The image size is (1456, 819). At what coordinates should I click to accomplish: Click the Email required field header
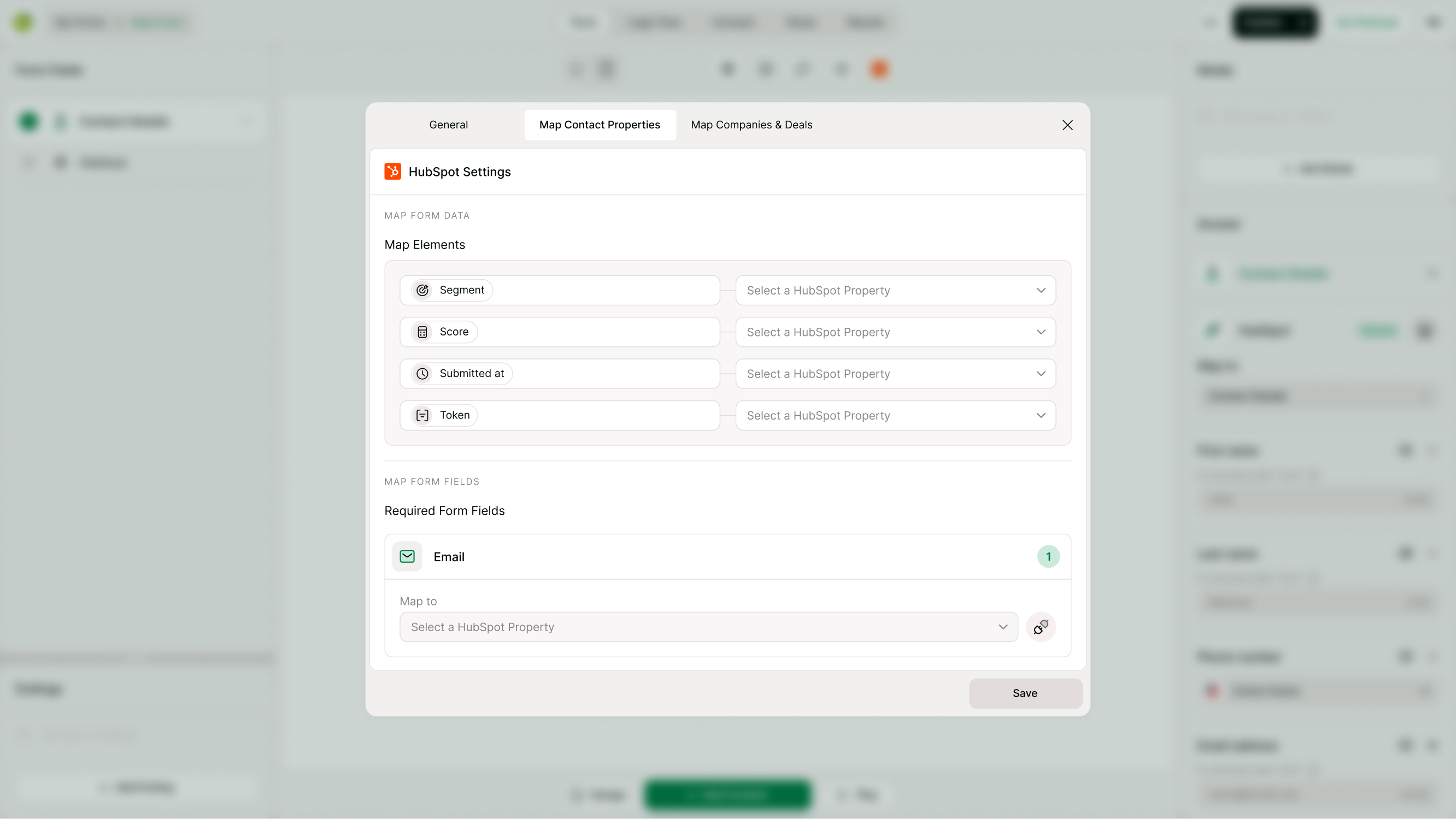(727, 557)
